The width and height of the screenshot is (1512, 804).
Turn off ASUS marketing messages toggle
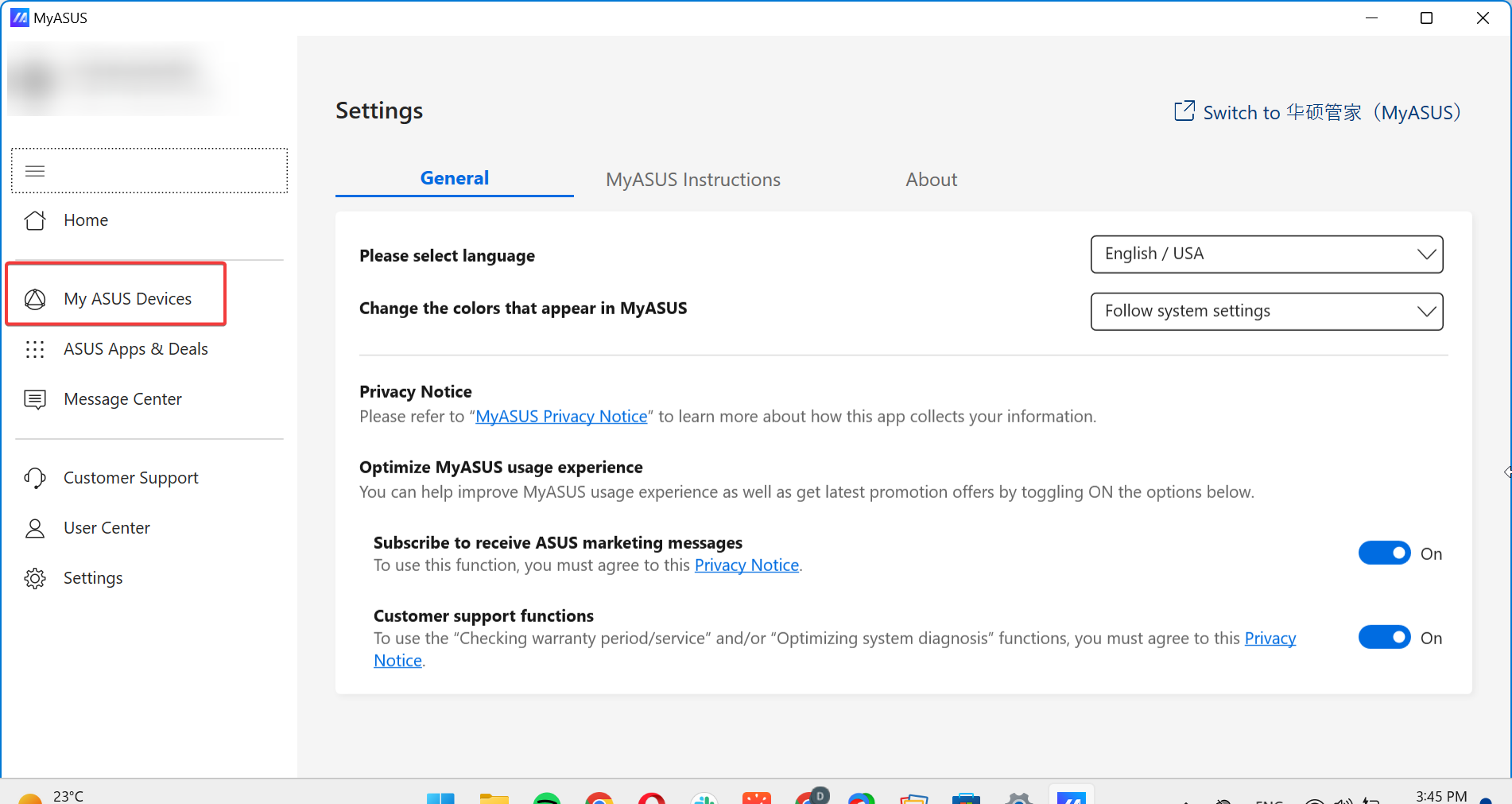[1384, 553]
